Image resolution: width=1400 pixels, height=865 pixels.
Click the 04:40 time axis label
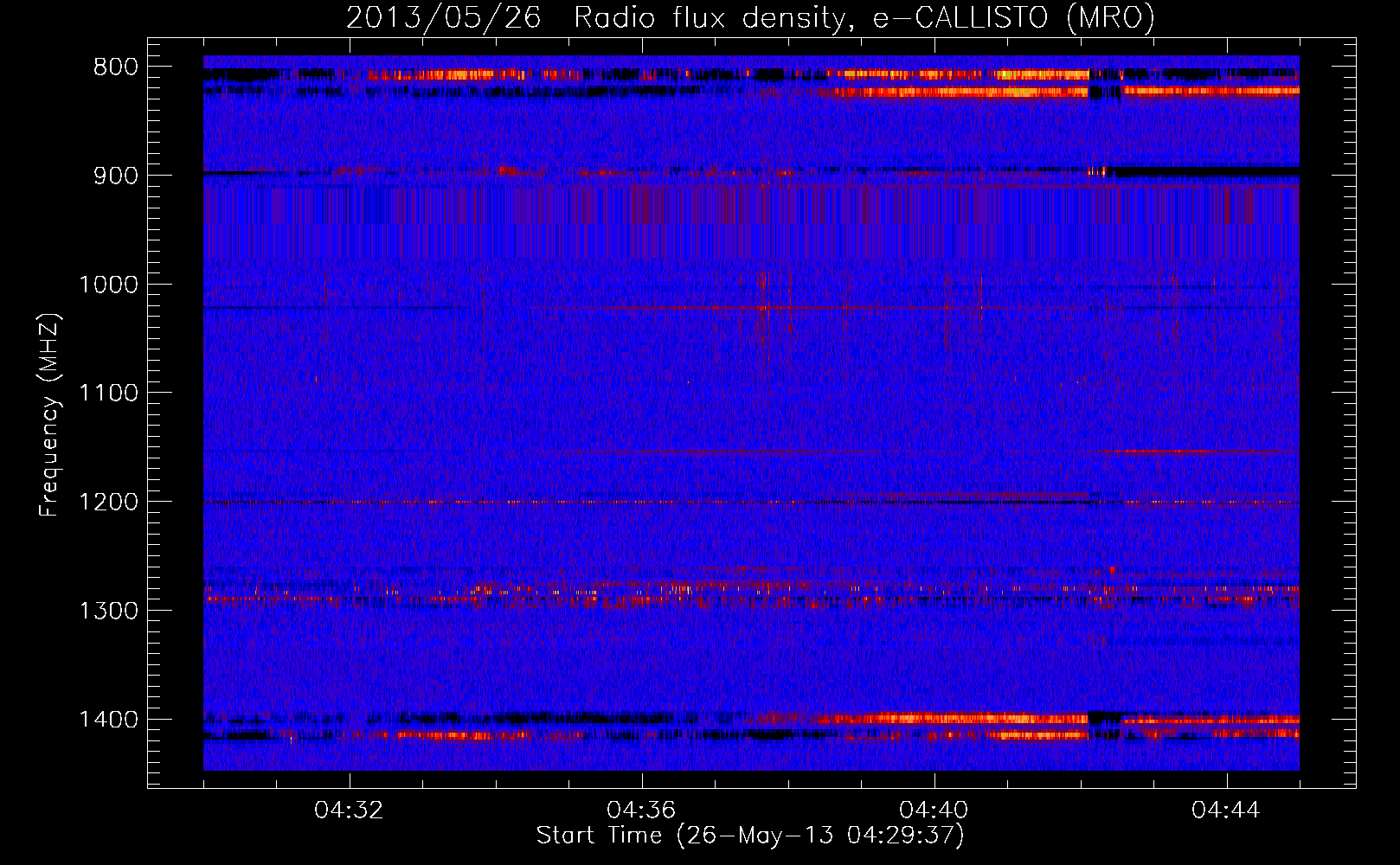point(934,811)
